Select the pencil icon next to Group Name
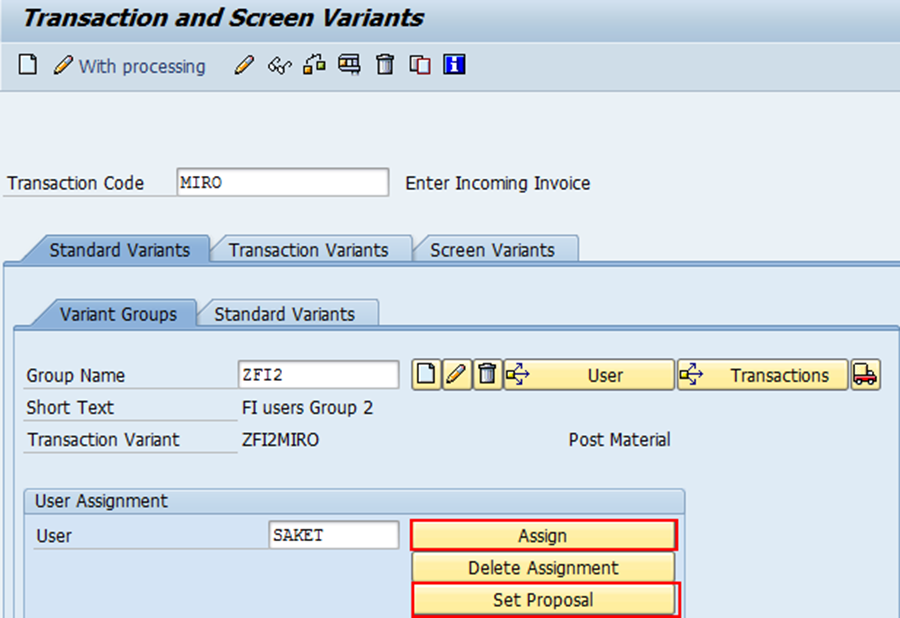This screenshot has height=618, width=900. point(456,374)
